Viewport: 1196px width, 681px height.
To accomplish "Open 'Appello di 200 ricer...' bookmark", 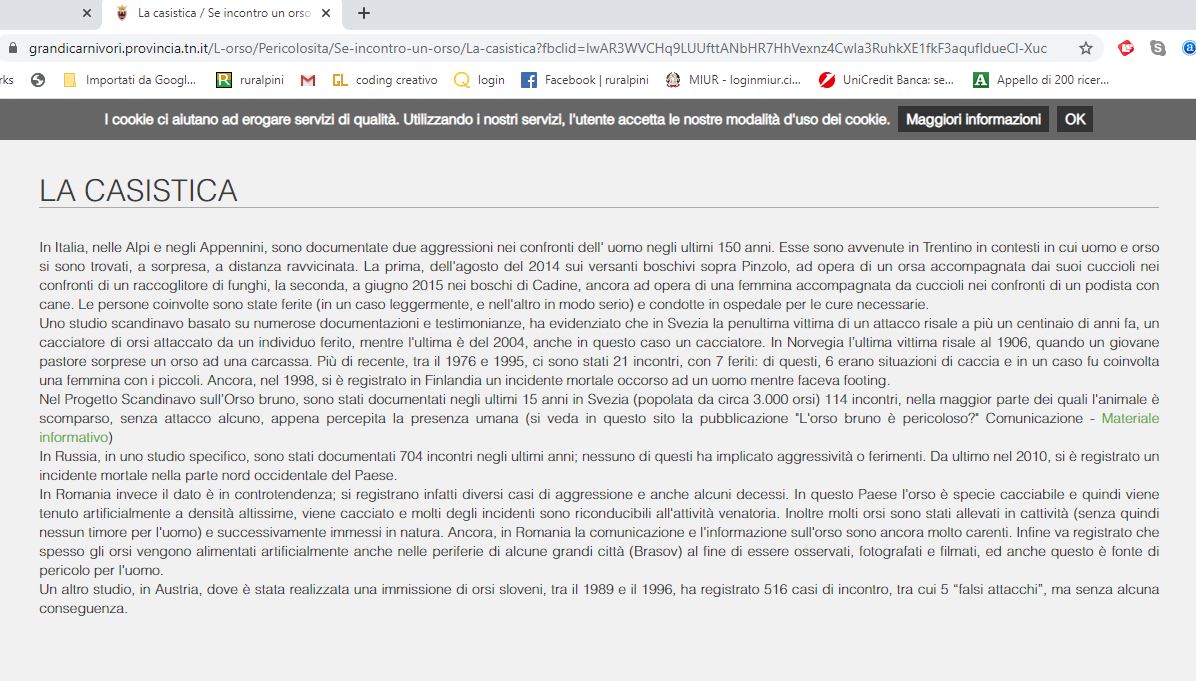I will 1042,80.
